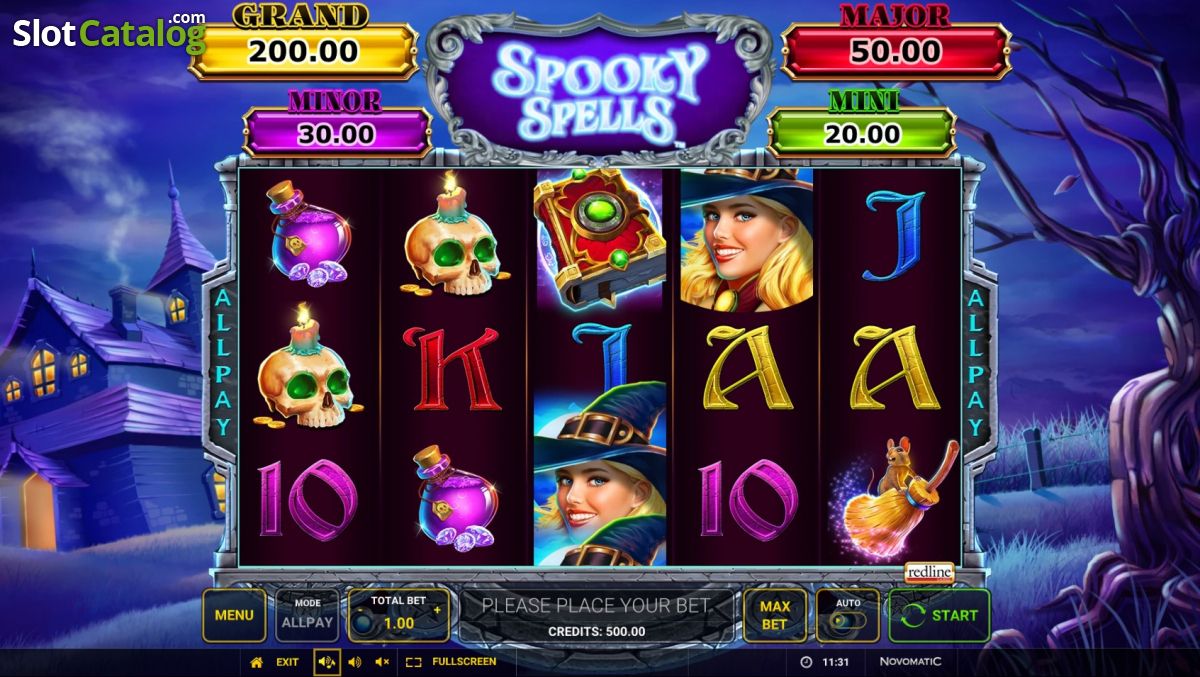This screenshot has height=677, width=1200.
Task: Click the START spin button
Action: click(x=939, y=615)
